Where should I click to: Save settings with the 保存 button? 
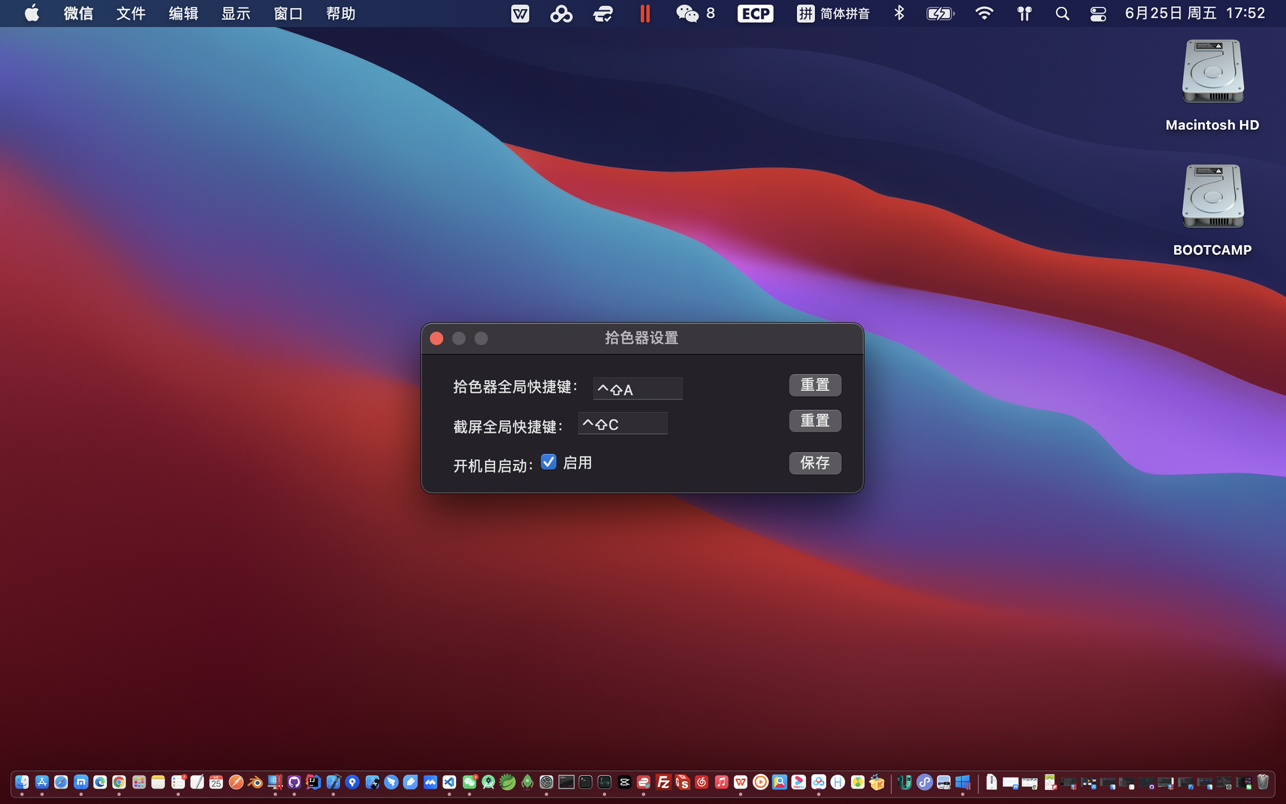coord(815,463)
